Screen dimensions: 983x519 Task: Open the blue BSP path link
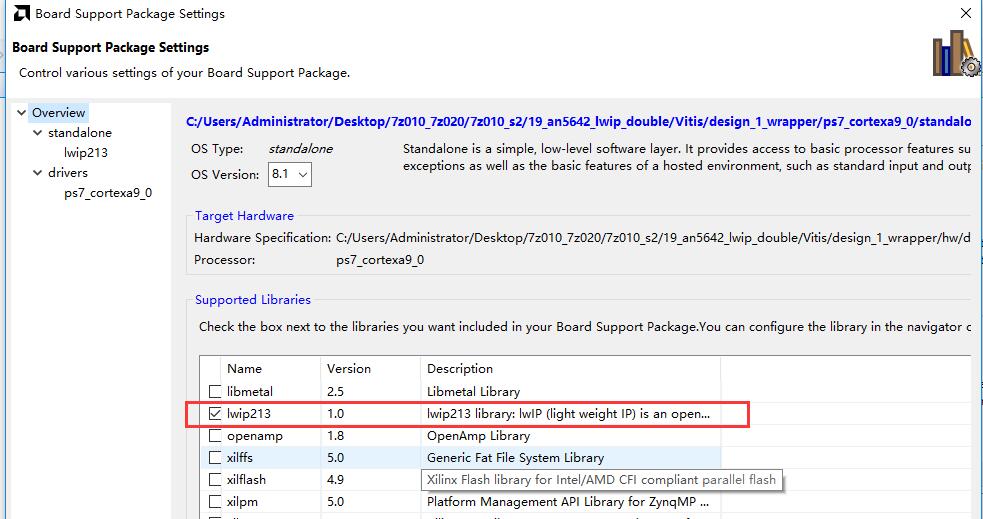click(x=579, y=121)
